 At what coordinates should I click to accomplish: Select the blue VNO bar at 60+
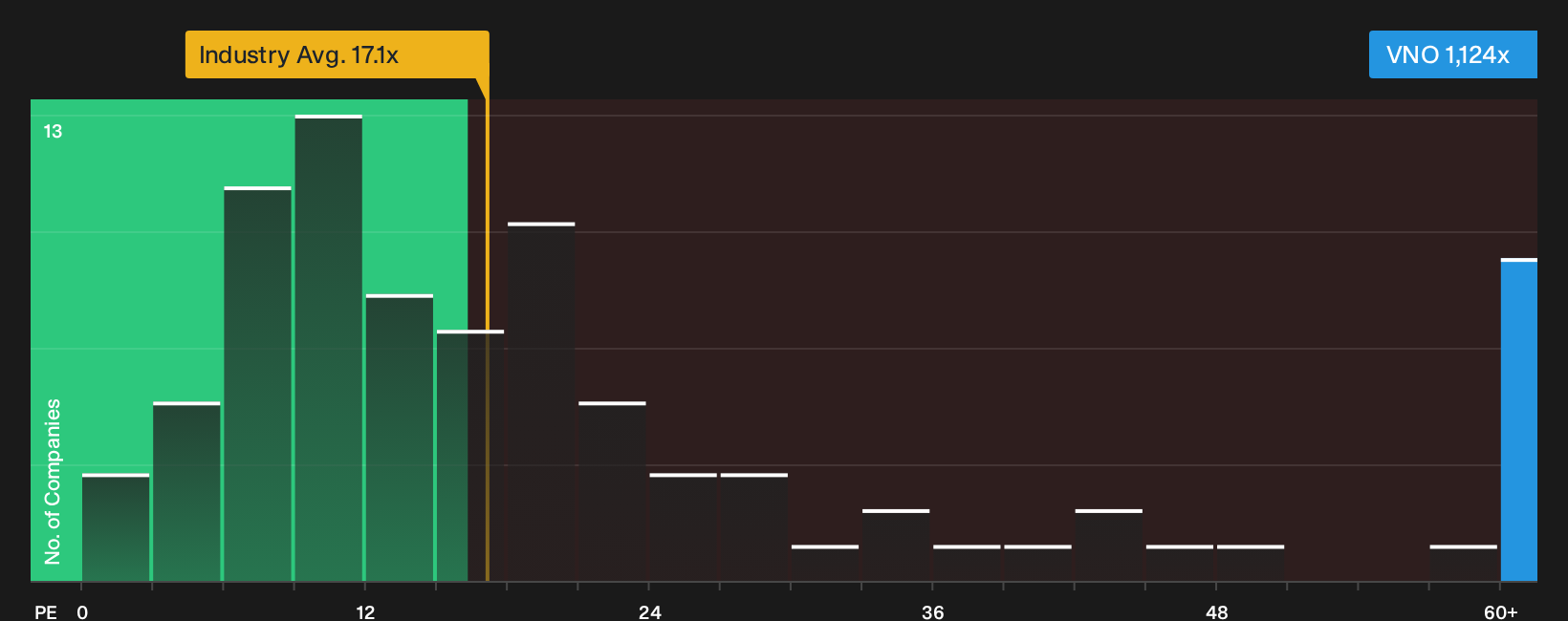pos(1519,419)
